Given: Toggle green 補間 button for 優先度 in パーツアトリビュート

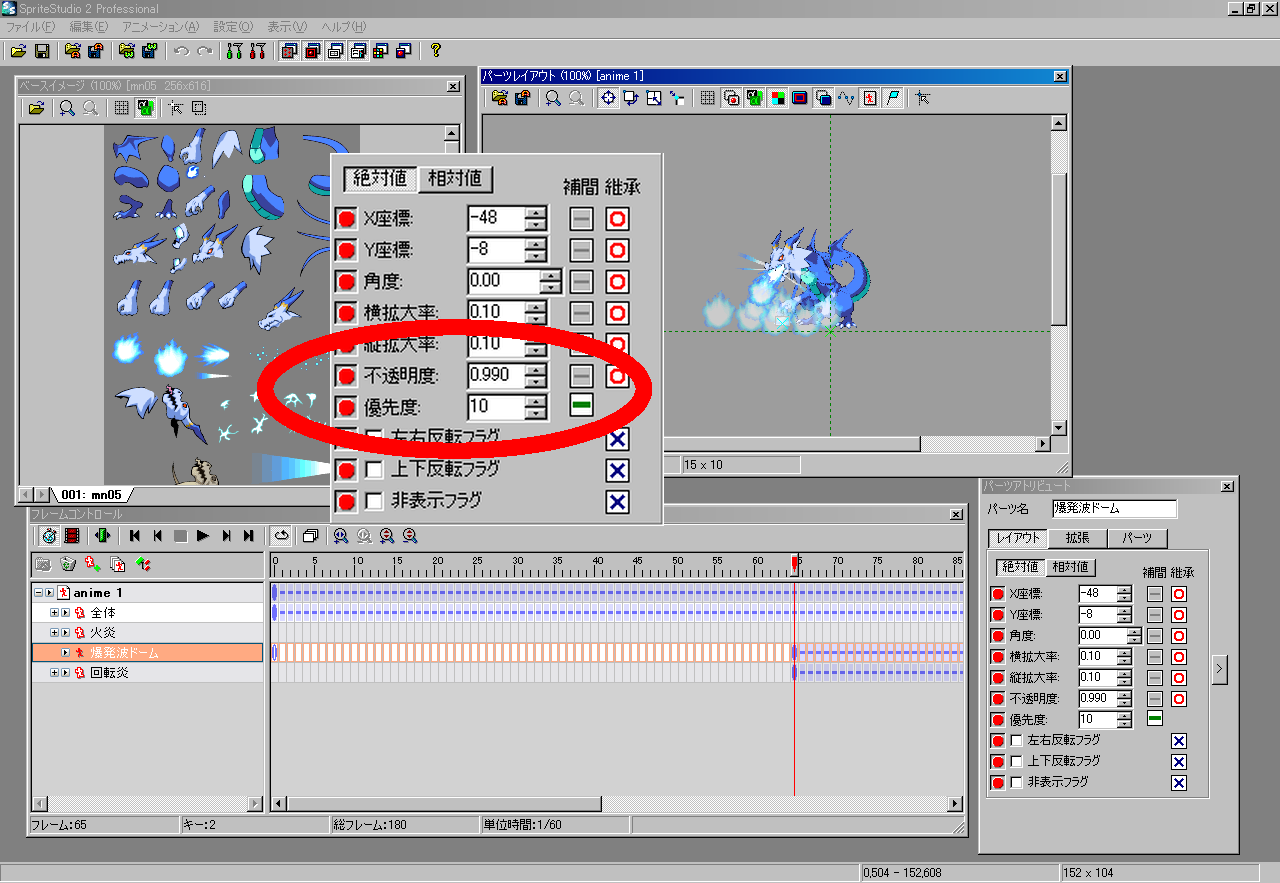Looking at the screenshot, I should tap(1155, 718).
